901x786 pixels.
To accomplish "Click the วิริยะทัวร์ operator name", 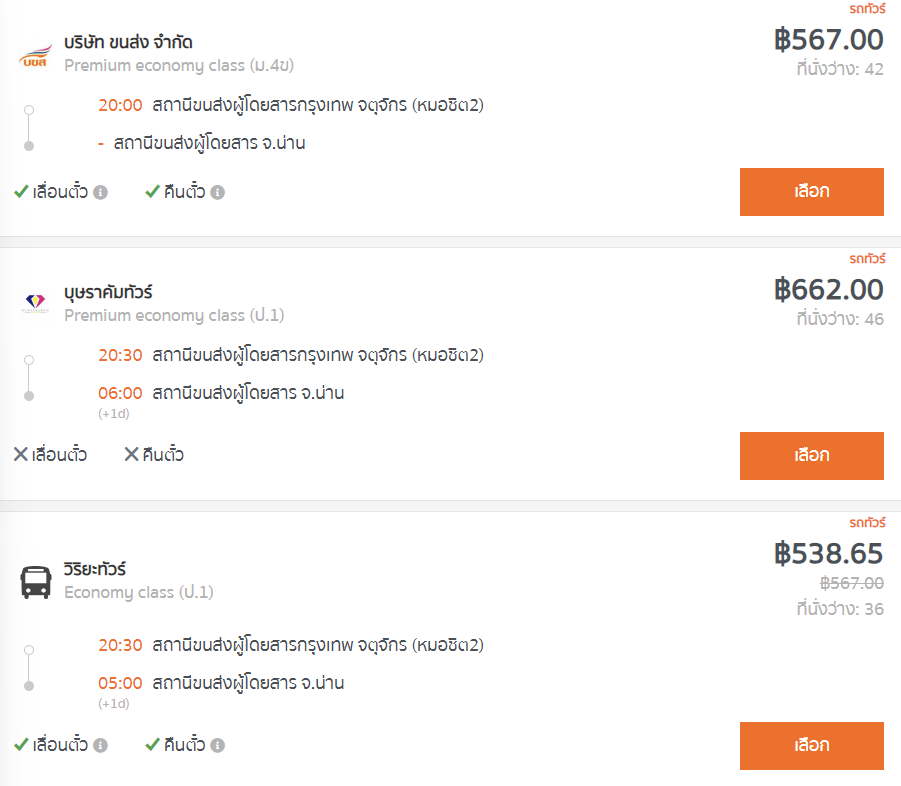I will [95, 569].
